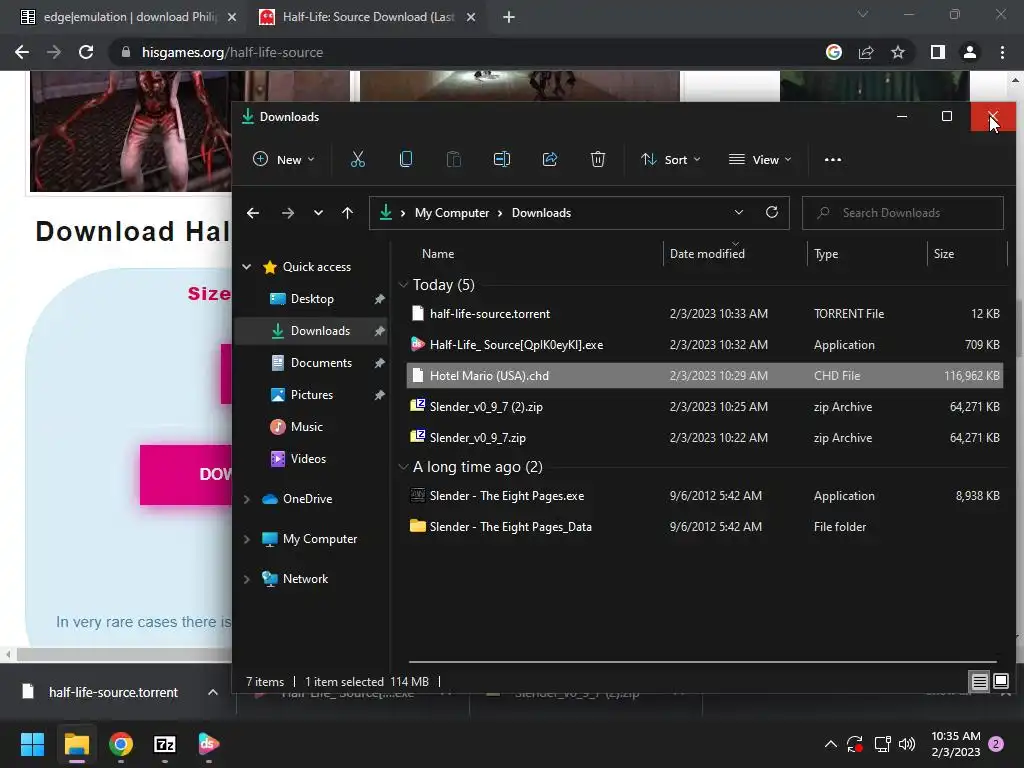Reload the Chrome page

tap(86, 52)
